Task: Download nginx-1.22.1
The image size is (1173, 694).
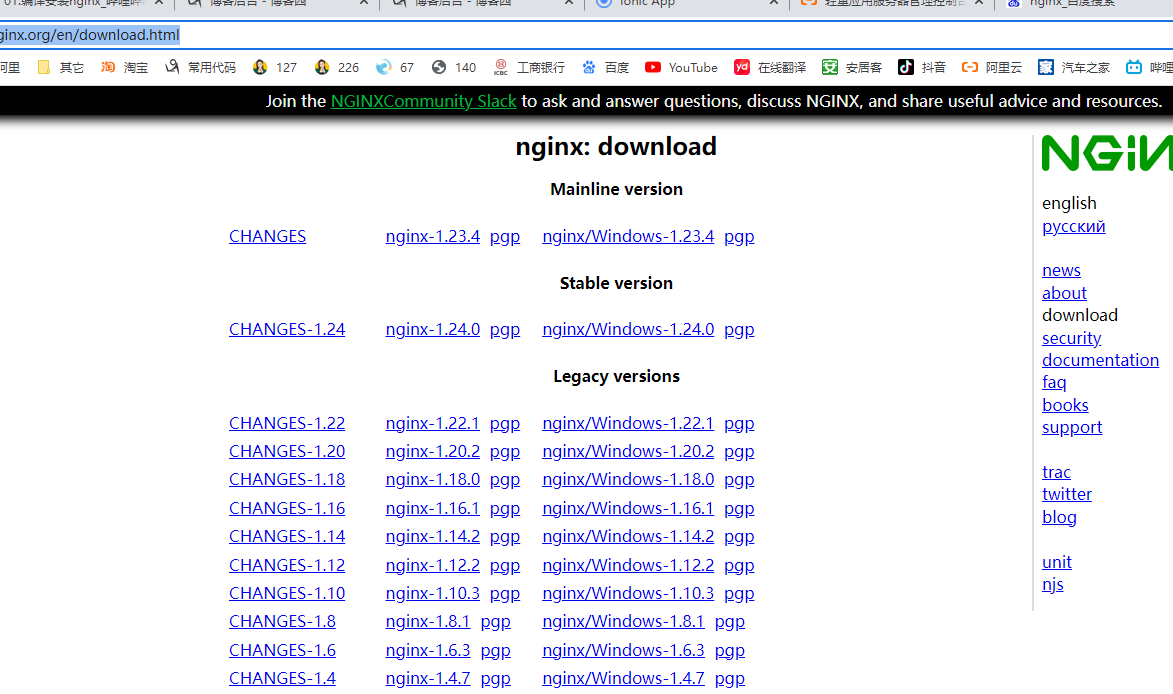Action: click(x=432, y=423)
